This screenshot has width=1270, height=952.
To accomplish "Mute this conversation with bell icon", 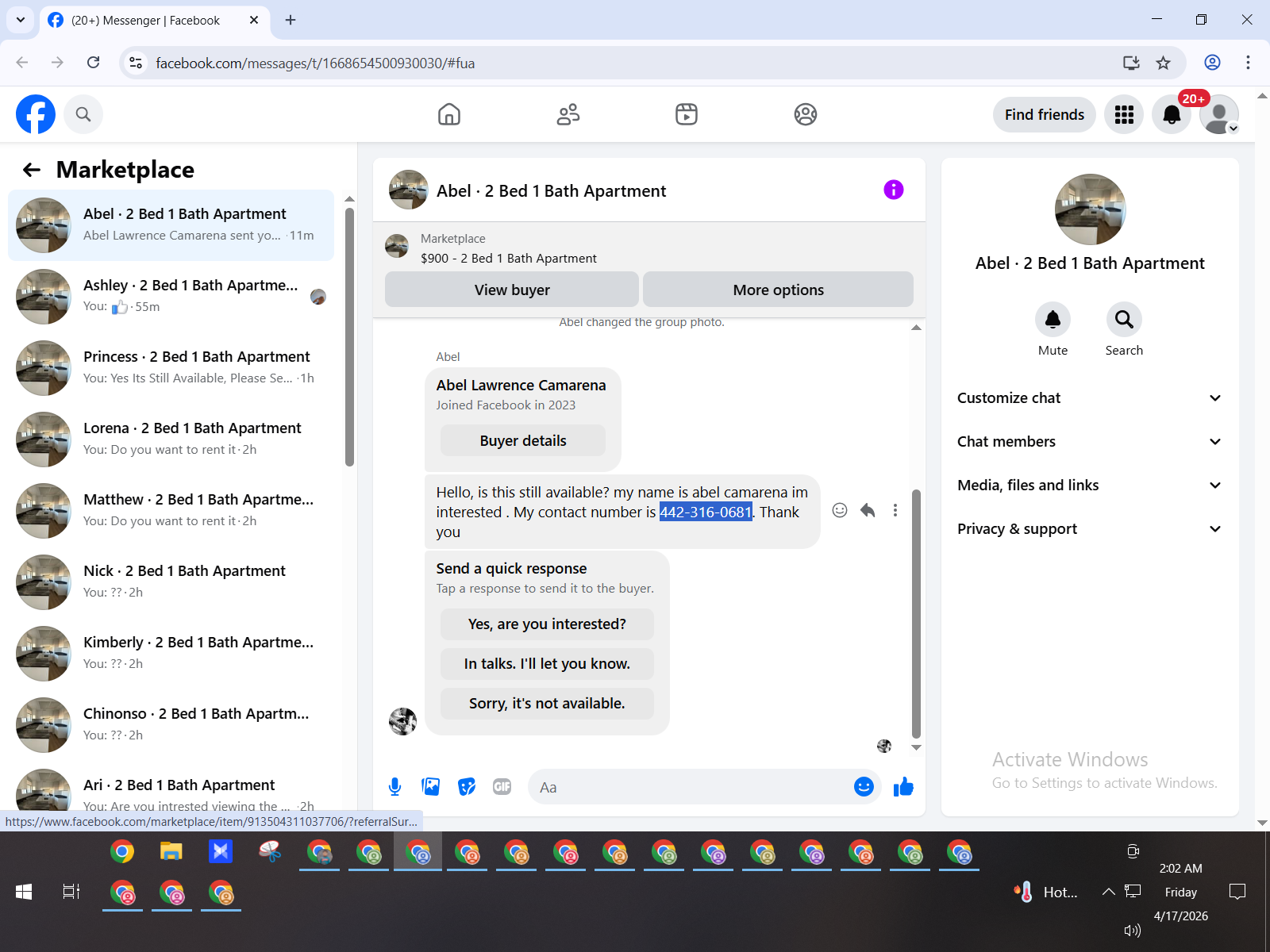I will pos(1053,320).
